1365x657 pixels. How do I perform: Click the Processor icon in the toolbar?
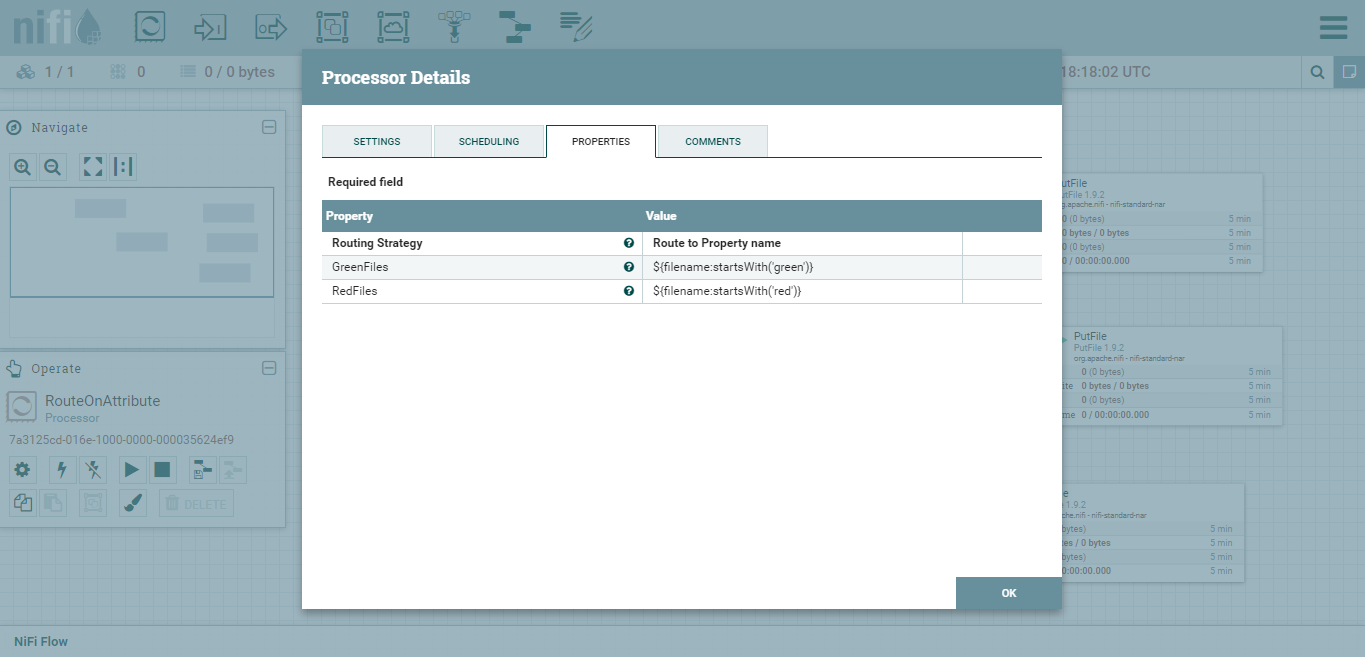pos(150,27)
